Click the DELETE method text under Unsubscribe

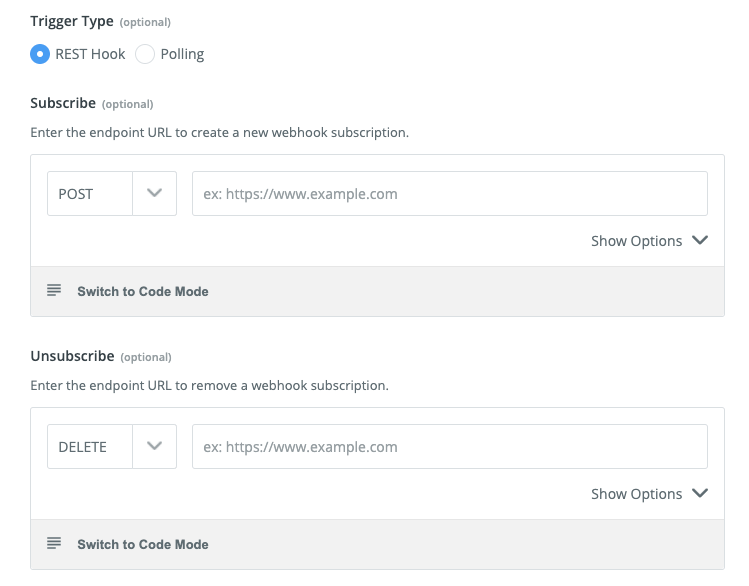[83, 447]
